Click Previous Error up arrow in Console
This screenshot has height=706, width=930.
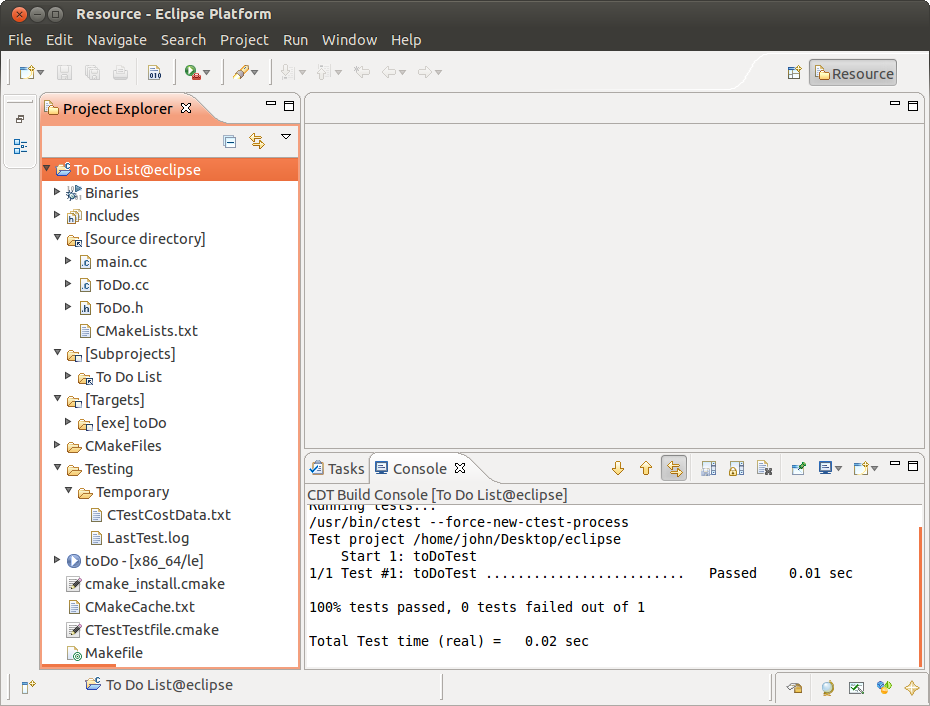click(646, 469)
